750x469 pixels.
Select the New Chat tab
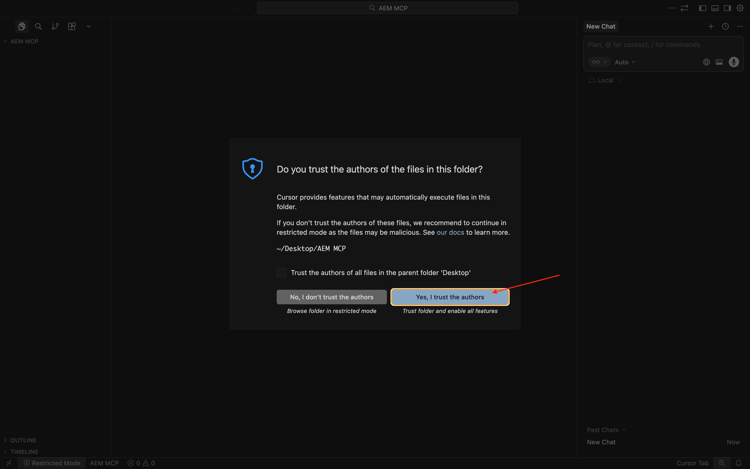tap(601, 26)
